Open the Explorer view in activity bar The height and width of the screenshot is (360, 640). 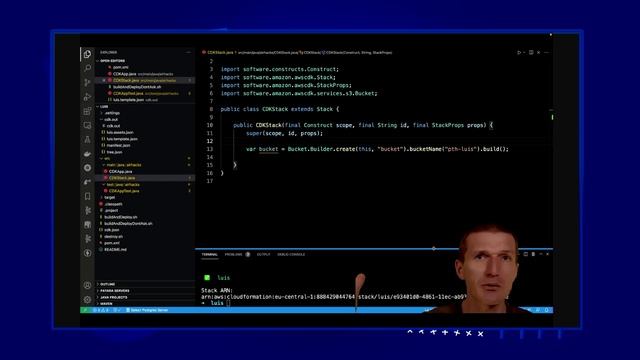click(x=87, y=54)
